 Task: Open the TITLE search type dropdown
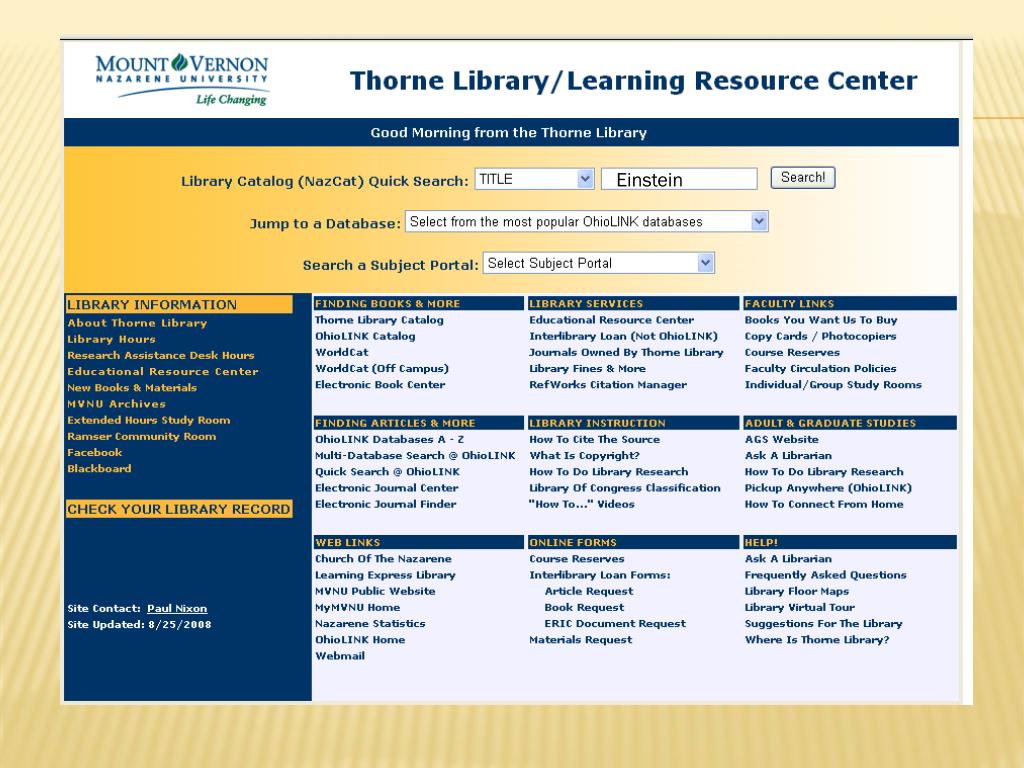coord(534,179)
